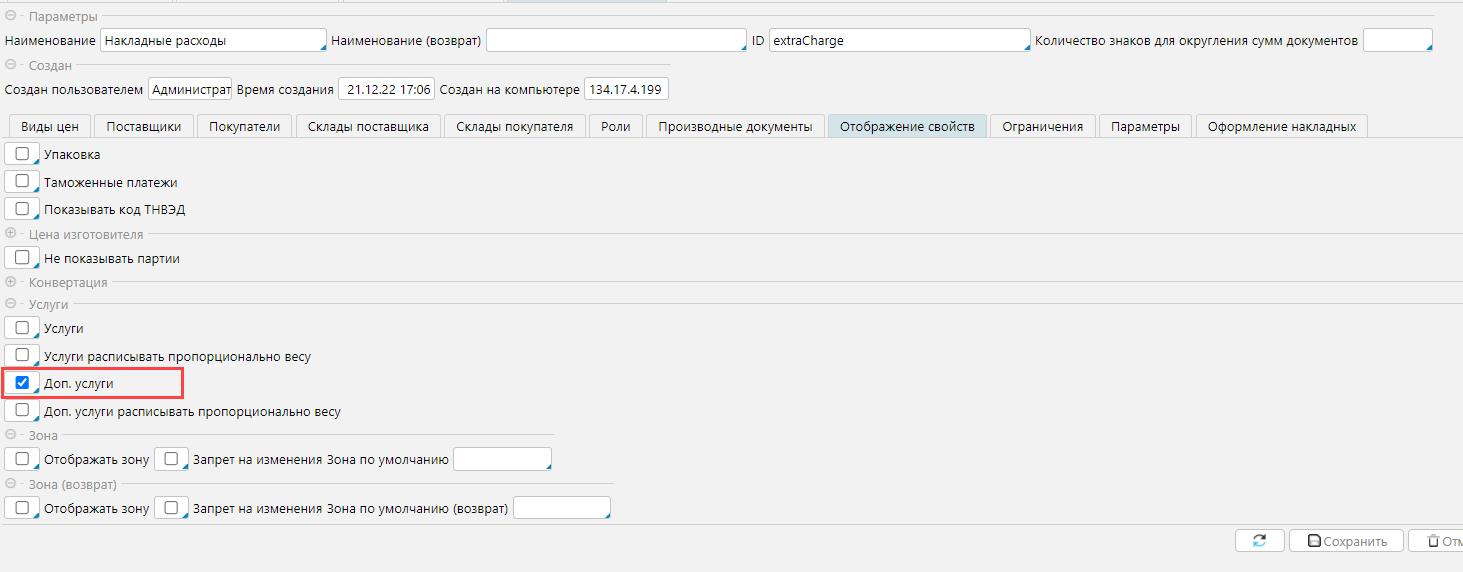Click the trash icon button
This screenshot has height=572, width=1463.
pos(1435,541)
